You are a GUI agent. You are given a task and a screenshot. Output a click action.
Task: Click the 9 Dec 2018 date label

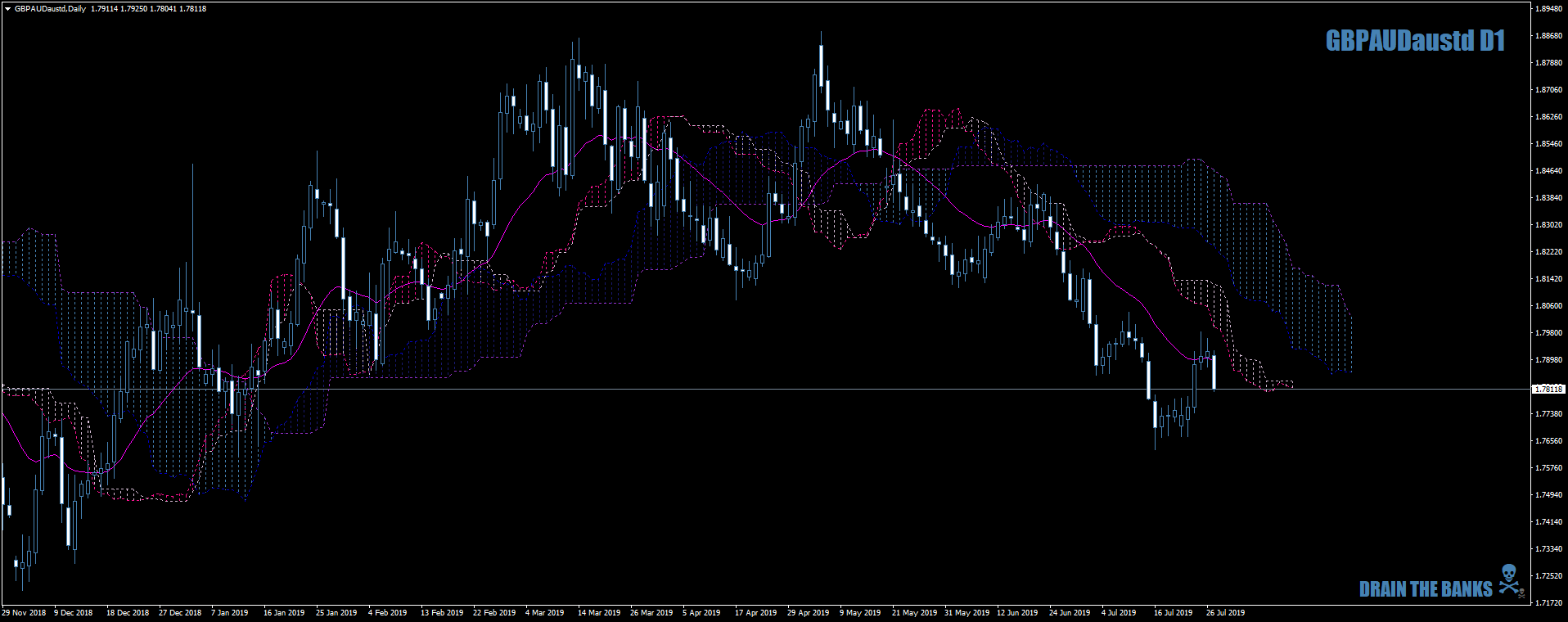(74, 613)
